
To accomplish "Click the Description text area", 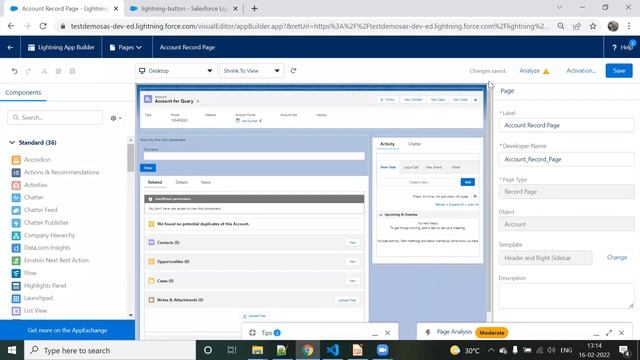I will pyautogui.click(x=566, y=296).
